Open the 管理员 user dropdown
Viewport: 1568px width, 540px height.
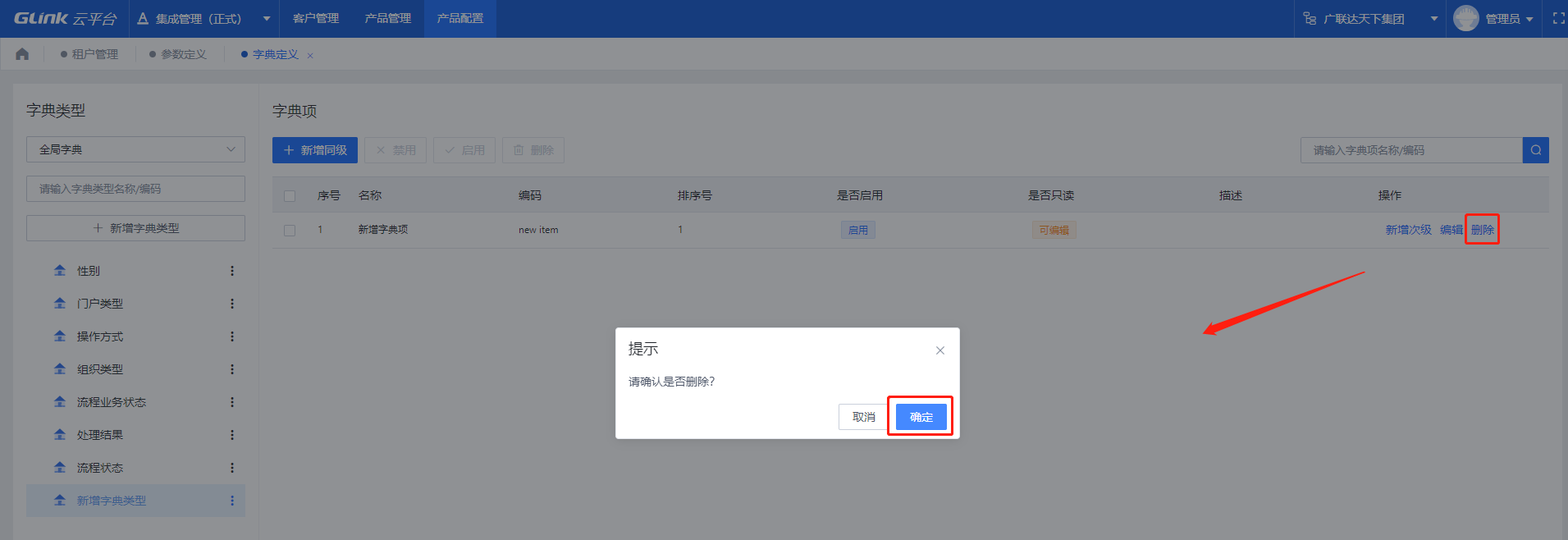[1510, 18]
